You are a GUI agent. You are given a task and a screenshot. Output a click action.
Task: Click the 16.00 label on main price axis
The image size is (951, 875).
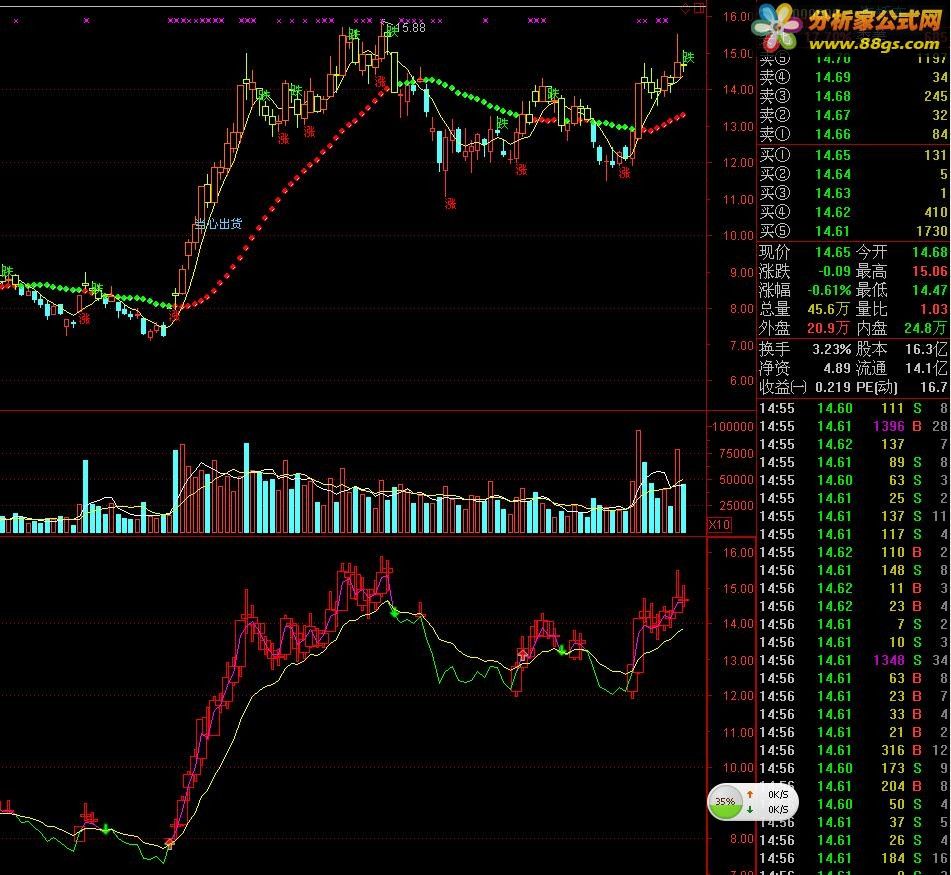tap(737, 16)
